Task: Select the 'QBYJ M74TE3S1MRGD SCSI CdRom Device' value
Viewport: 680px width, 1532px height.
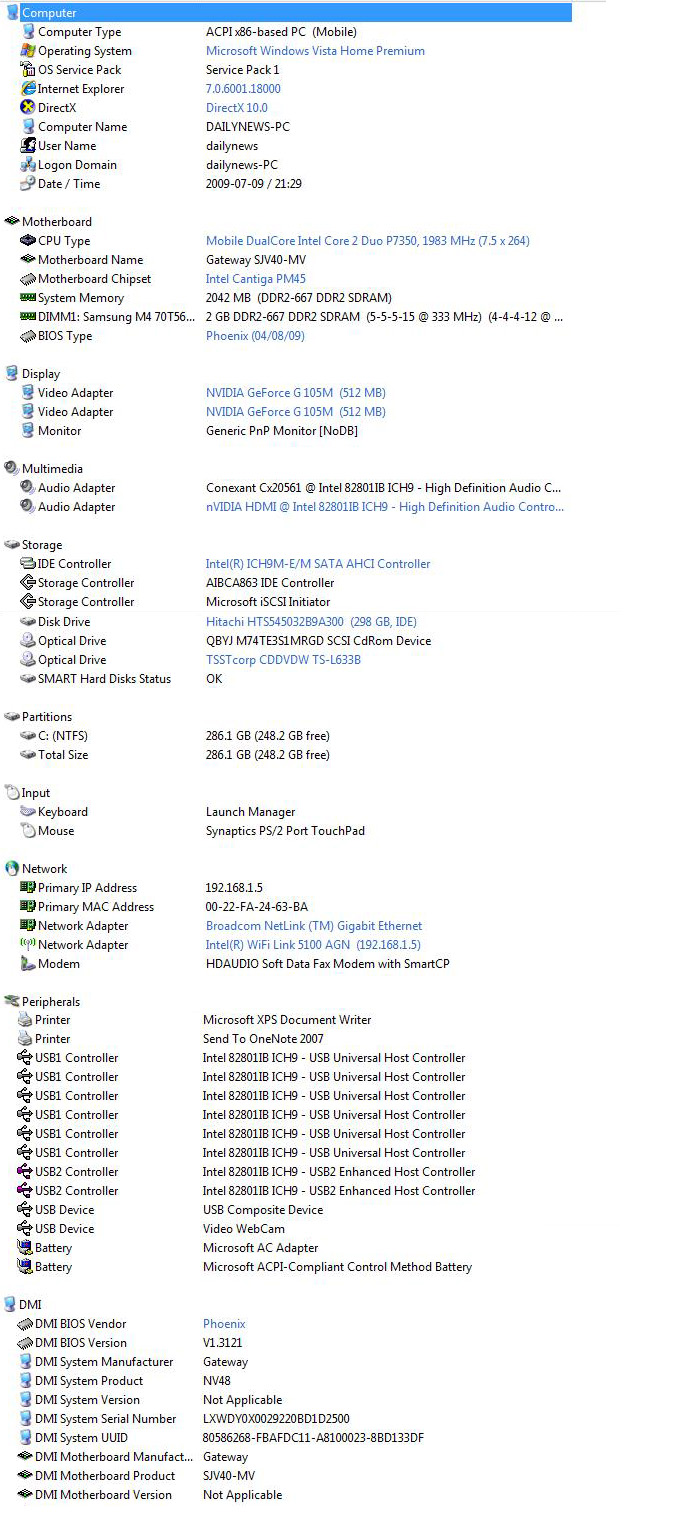Action: pos(319,641)
